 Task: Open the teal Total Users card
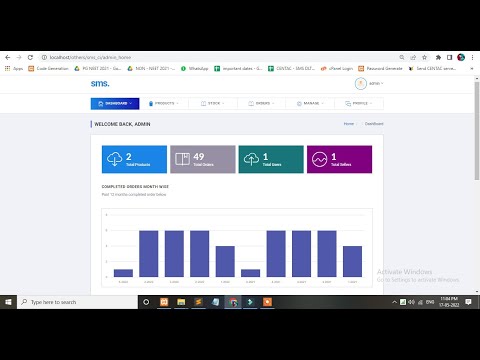[x=271, y=159]
